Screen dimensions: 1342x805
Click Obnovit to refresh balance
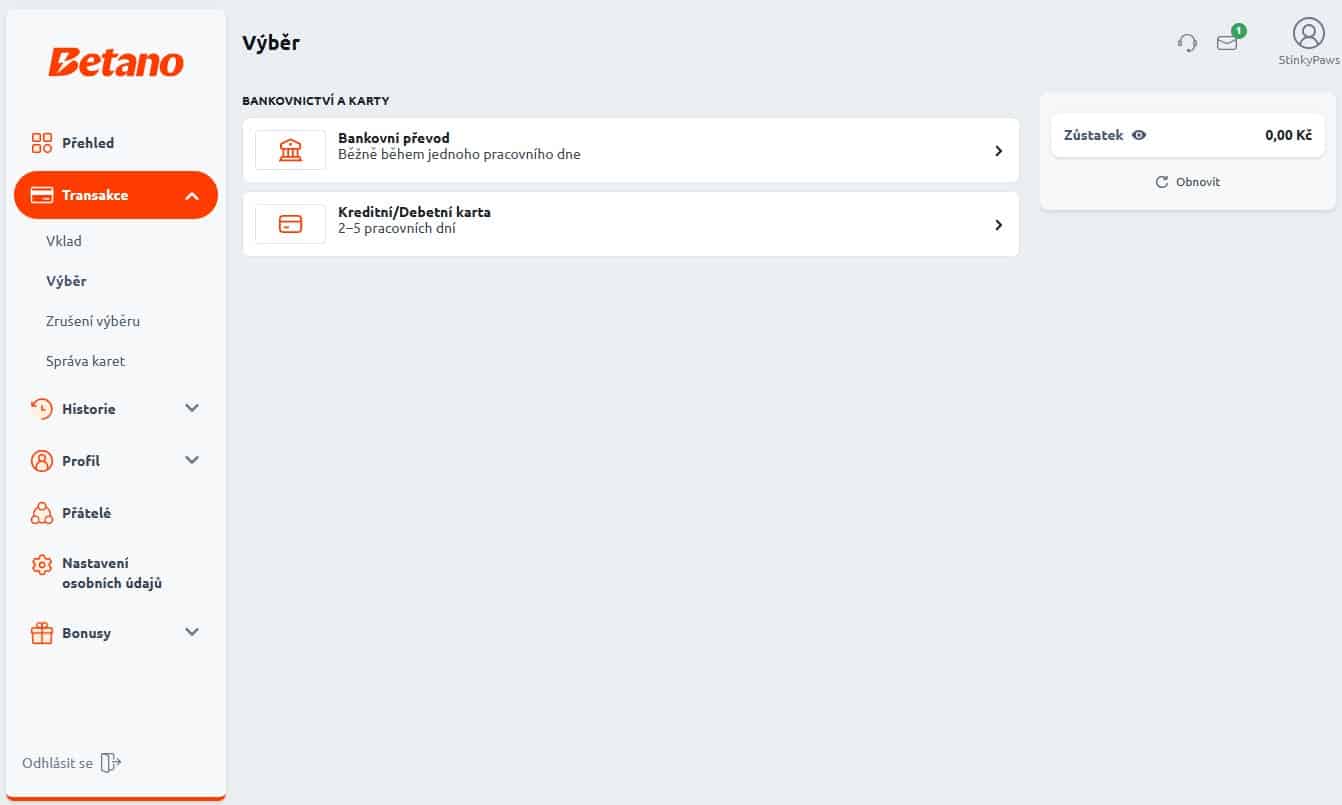click(1188, 182)
